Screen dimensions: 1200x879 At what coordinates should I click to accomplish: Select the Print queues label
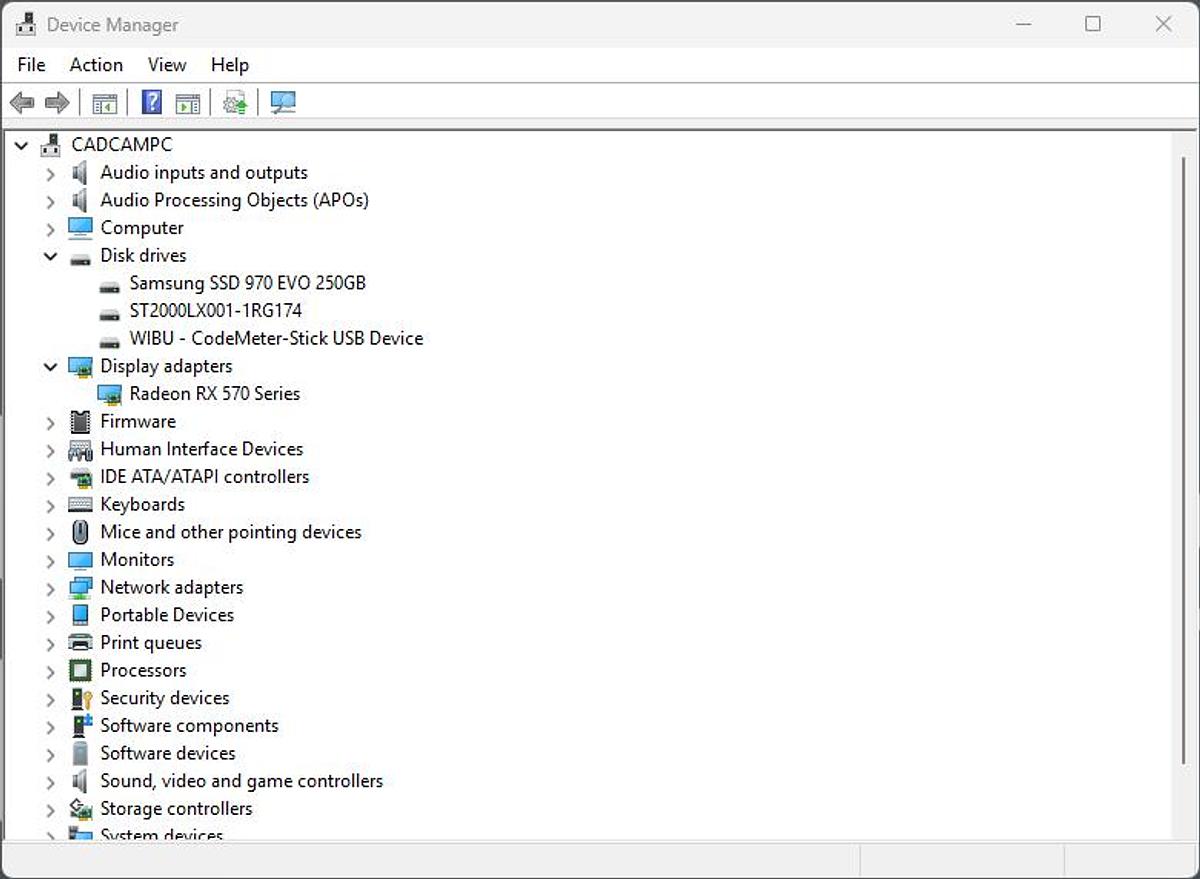click(151, 643)
